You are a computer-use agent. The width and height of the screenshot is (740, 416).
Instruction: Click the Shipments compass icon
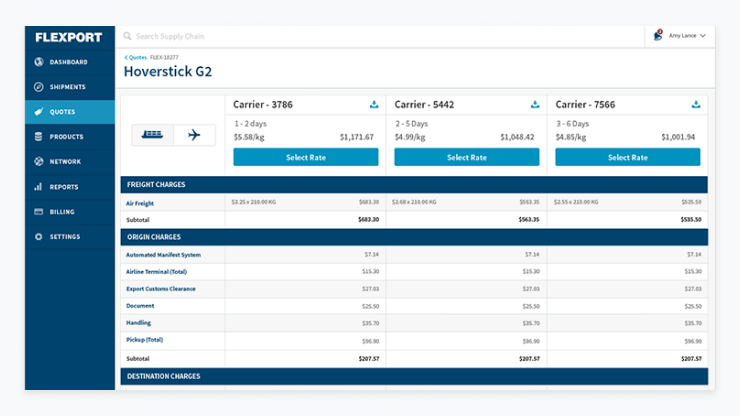[x=39, y=87]
